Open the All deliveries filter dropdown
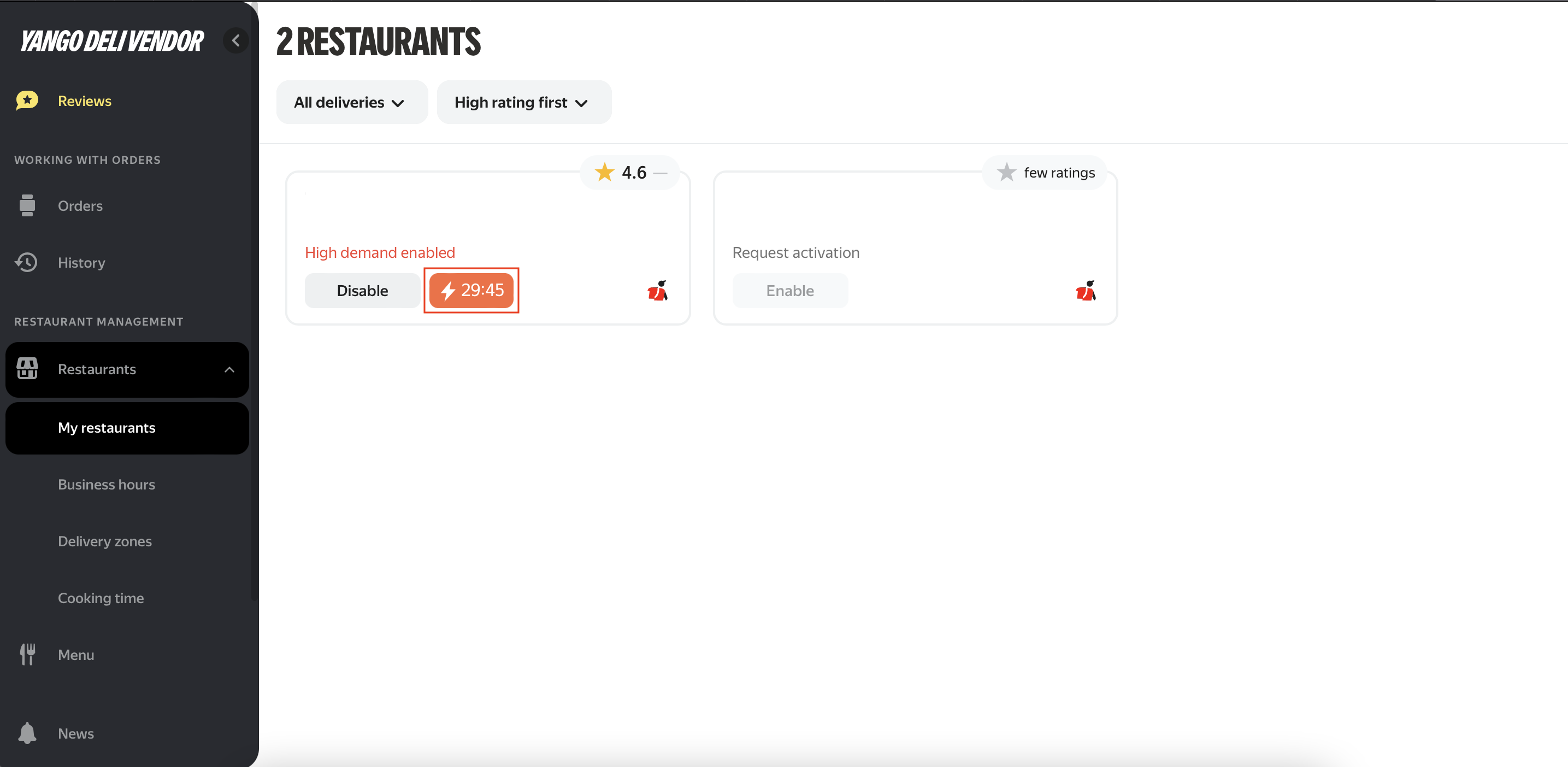1568x767 pixels. click(x=352, y=102)
